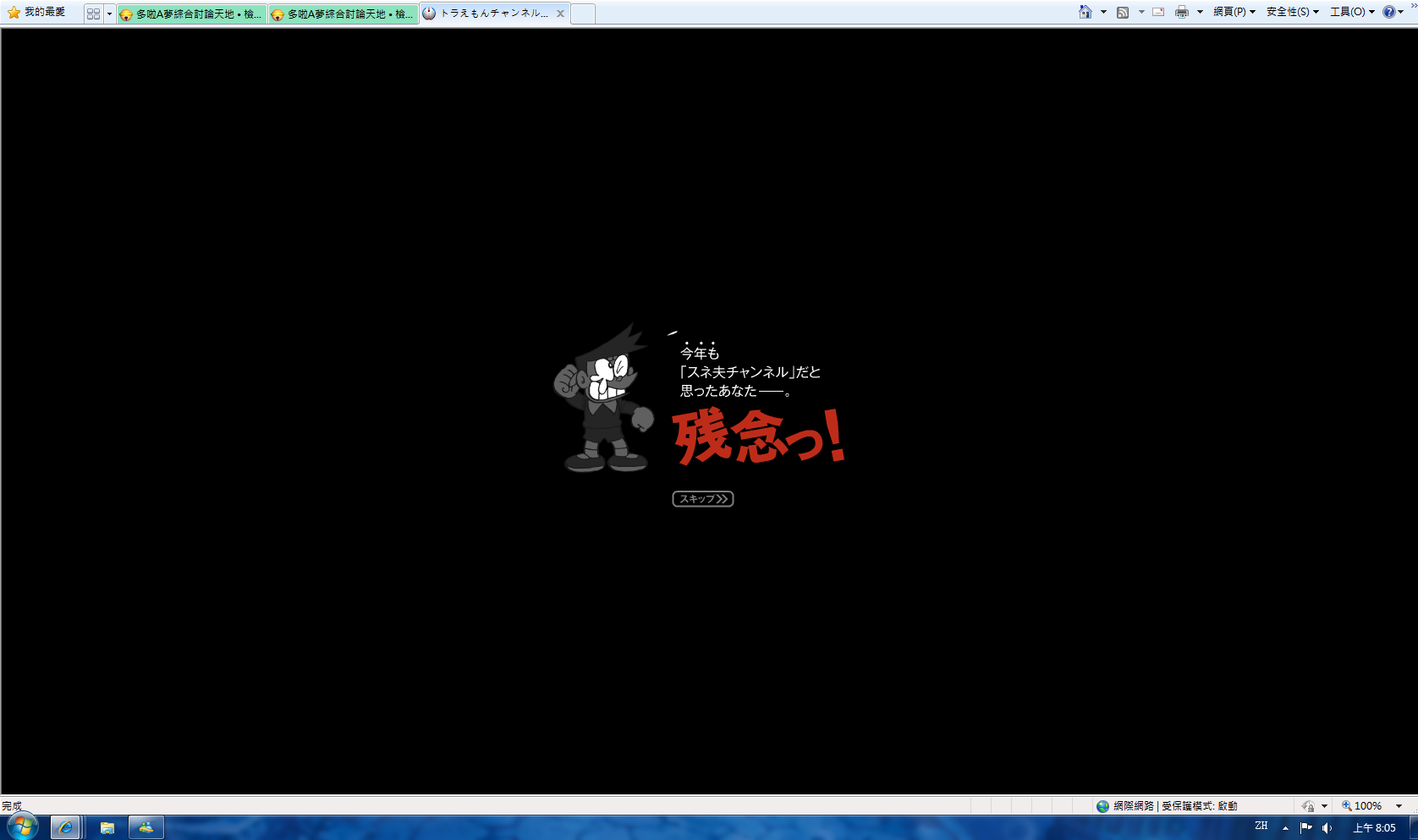Expand the Print options dropdown arrow
Screen dimensions: 1418x840
click(x=1200, y=12)
